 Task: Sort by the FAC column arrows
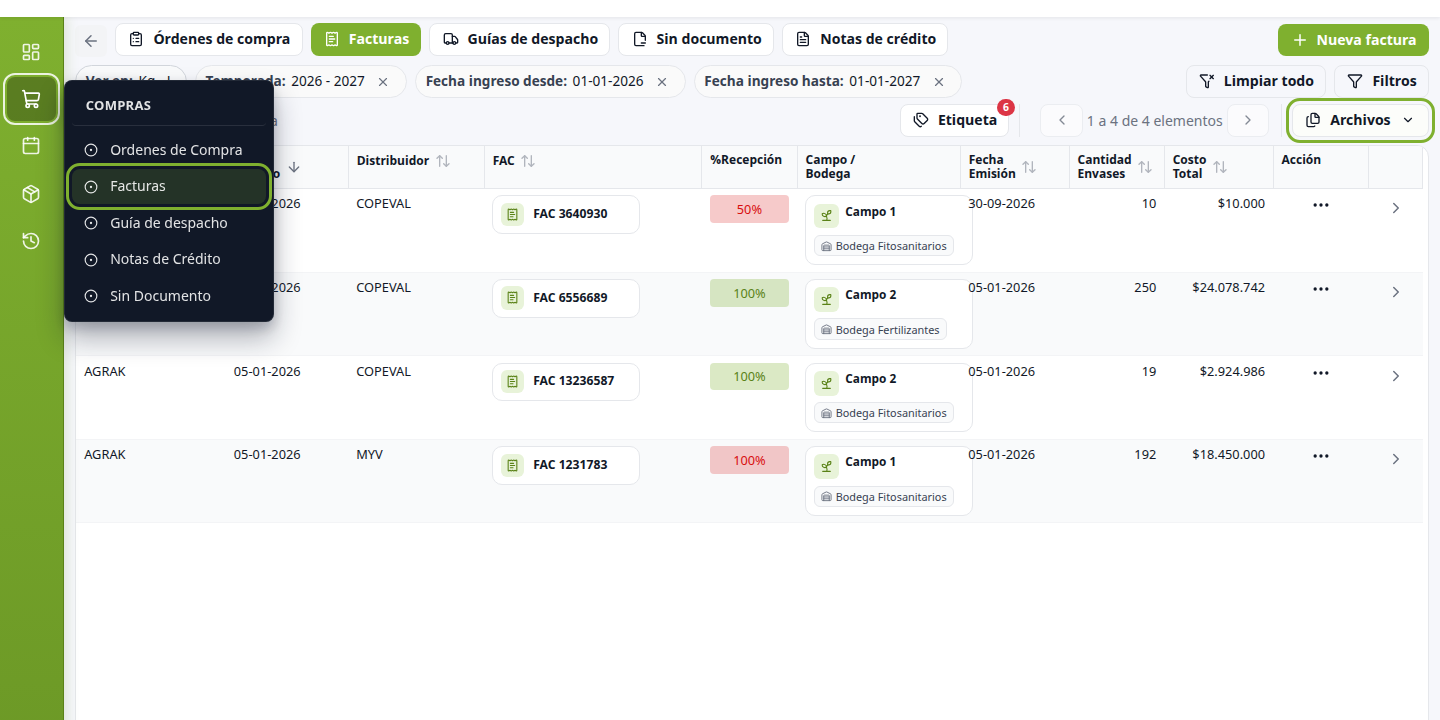pos(528,161)
